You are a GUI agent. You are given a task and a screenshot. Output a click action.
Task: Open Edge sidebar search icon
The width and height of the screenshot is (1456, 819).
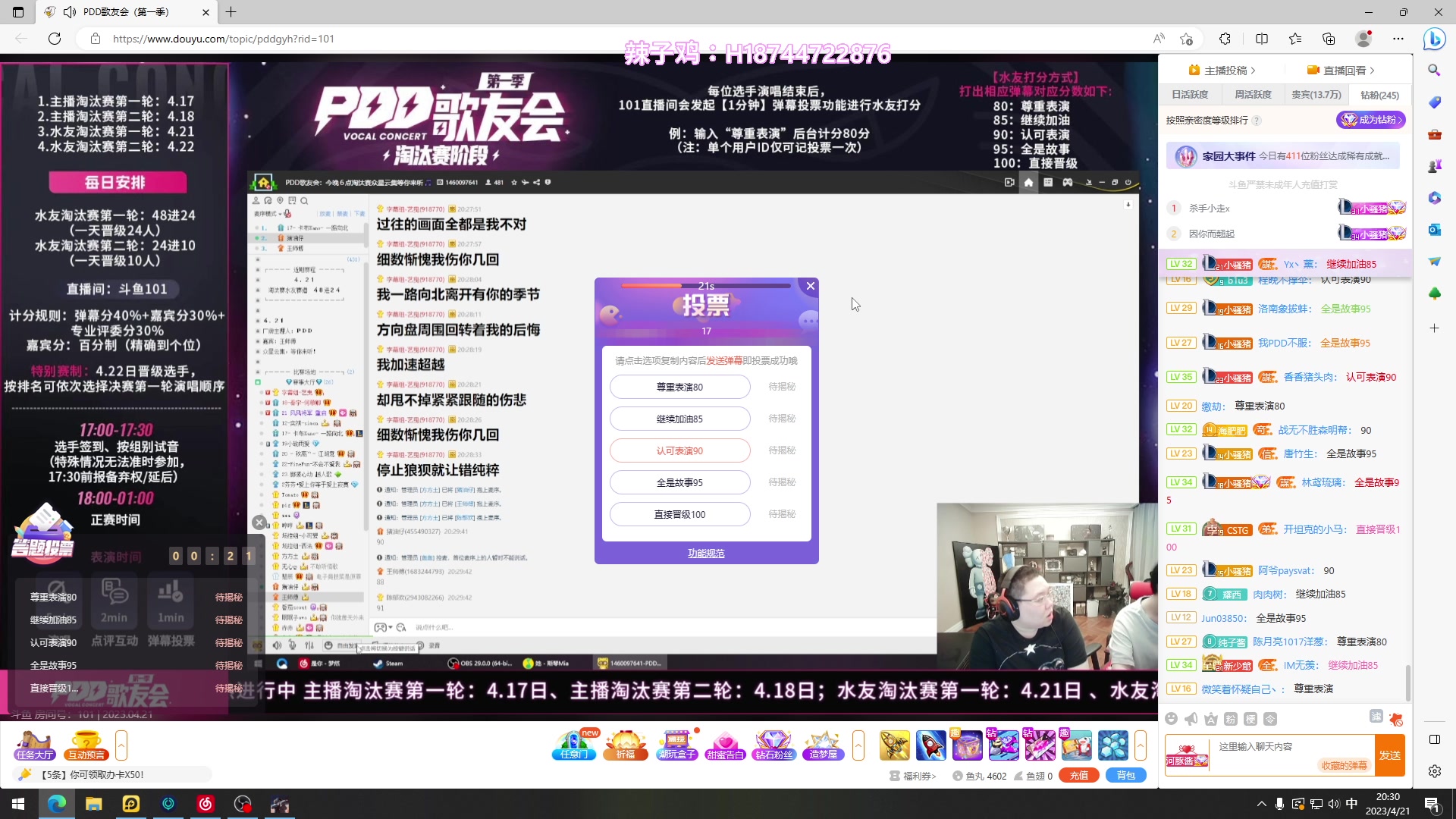(x=1434, y=70)
